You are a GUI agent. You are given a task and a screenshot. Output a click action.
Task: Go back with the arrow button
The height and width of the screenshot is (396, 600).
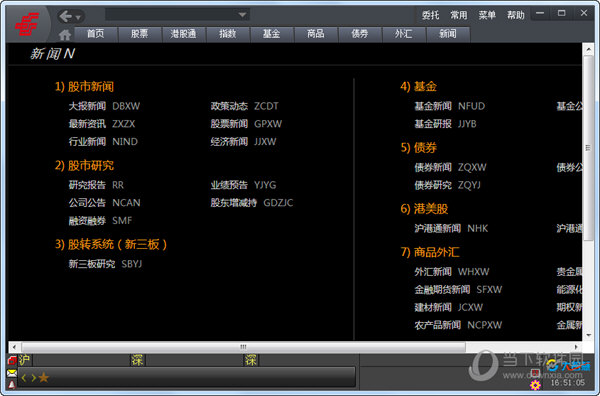tap(66, 16)
